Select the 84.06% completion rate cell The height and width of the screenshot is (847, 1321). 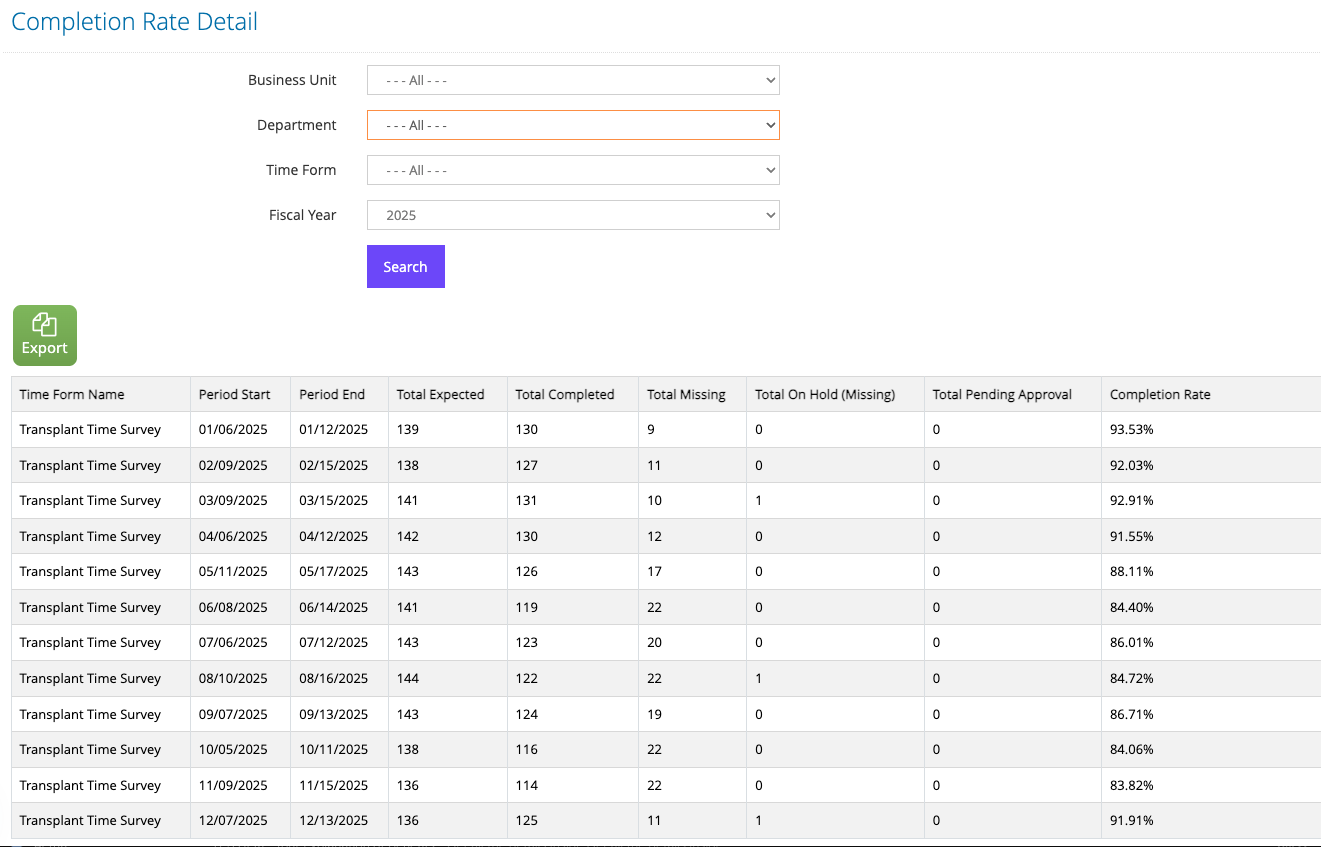(x=1211, y=749)
